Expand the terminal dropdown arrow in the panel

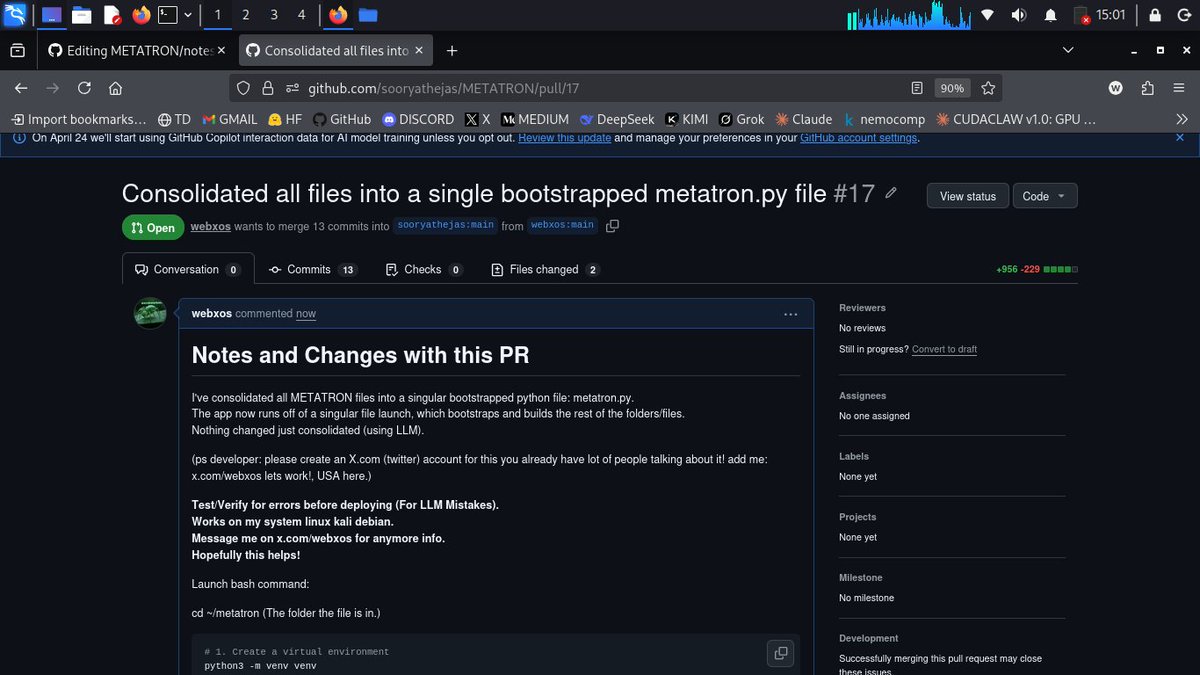(x=188, y=15)
